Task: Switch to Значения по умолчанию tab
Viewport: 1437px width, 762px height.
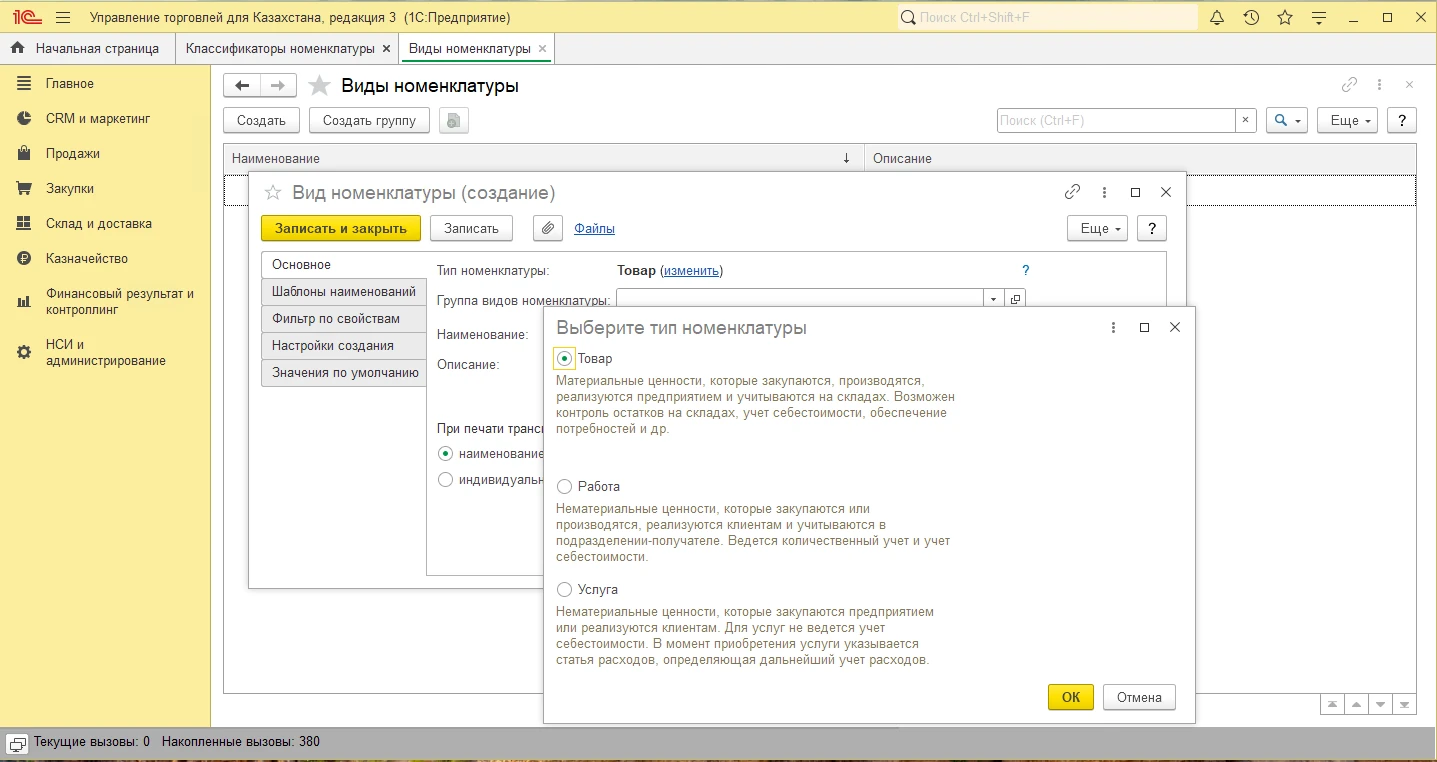Action: [x=344, y=372]
